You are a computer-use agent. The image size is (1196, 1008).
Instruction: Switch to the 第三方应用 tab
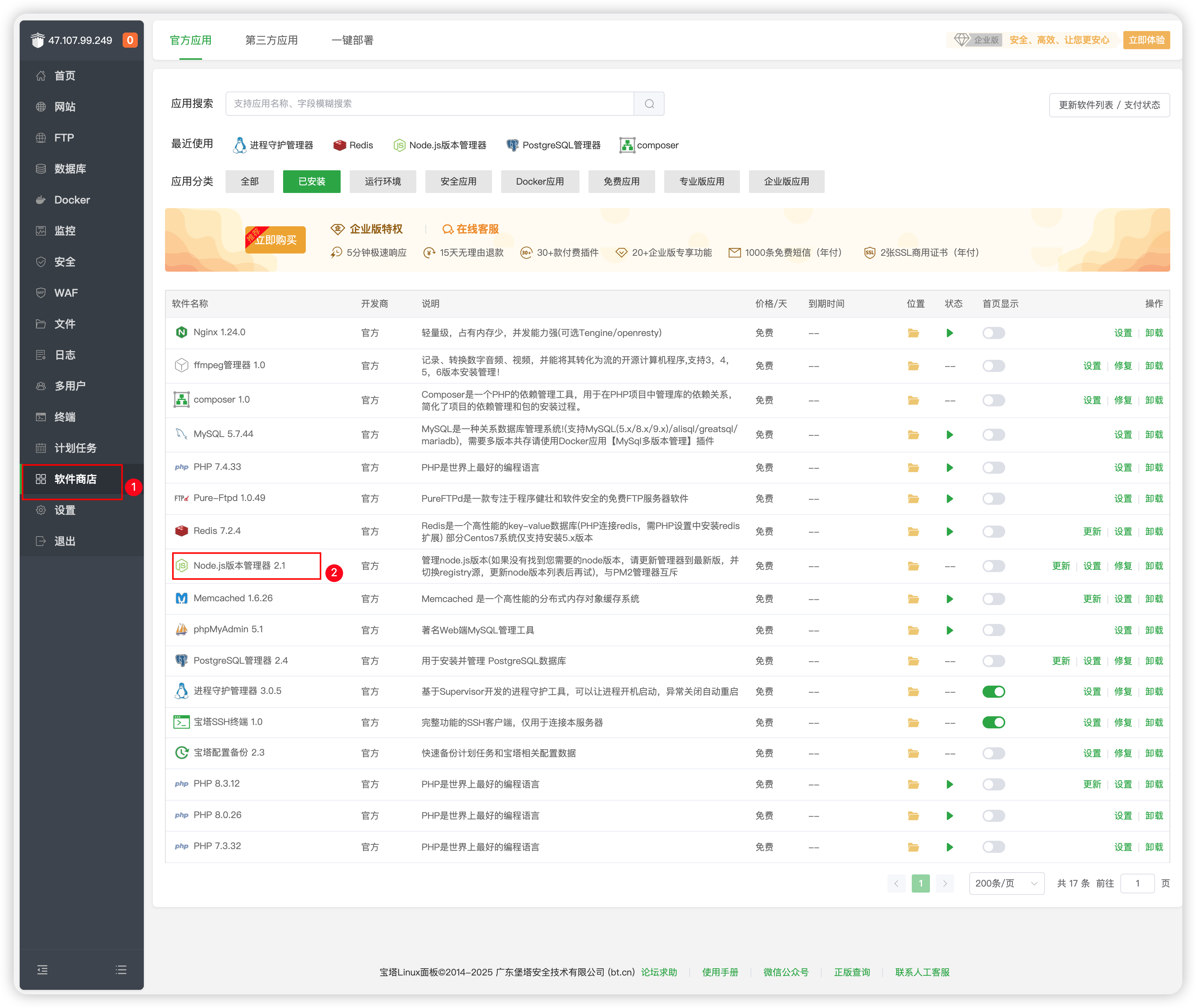(271, 40)
